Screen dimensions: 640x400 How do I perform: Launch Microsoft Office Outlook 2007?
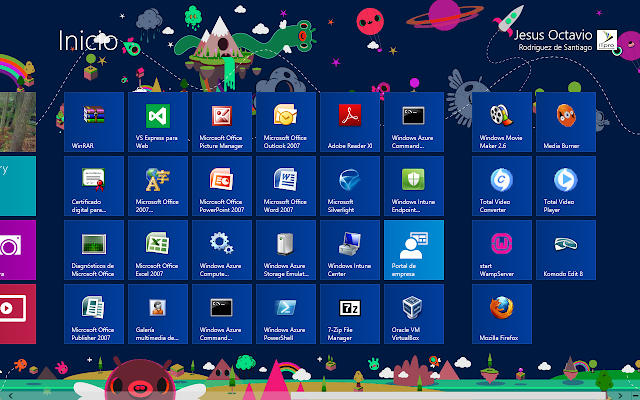pyautogui.click(x=286, y=122)
